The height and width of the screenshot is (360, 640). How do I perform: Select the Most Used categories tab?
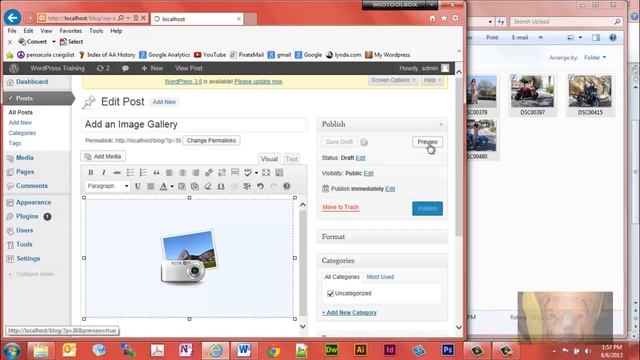[380, 277]
